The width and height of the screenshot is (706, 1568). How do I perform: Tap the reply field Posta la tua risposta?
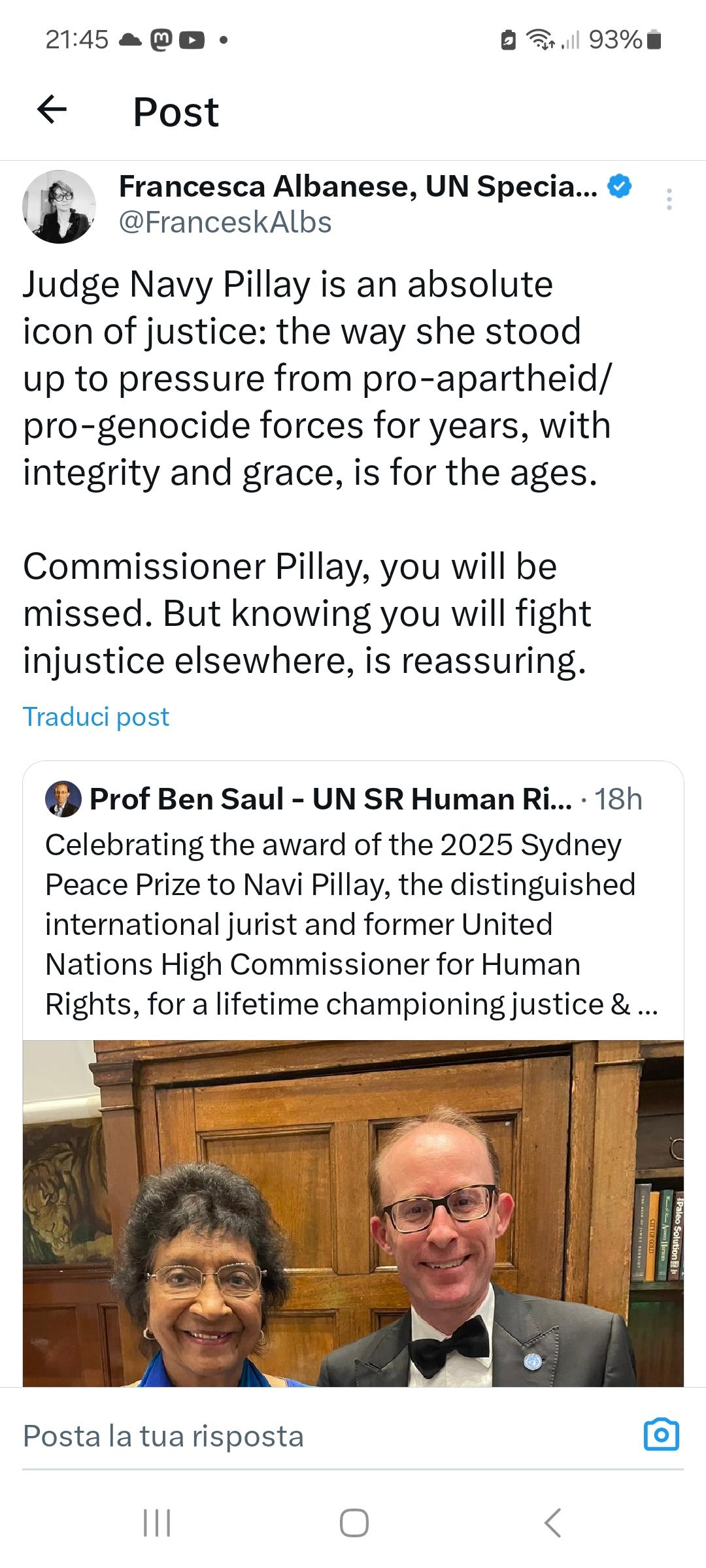[163, 1435]
